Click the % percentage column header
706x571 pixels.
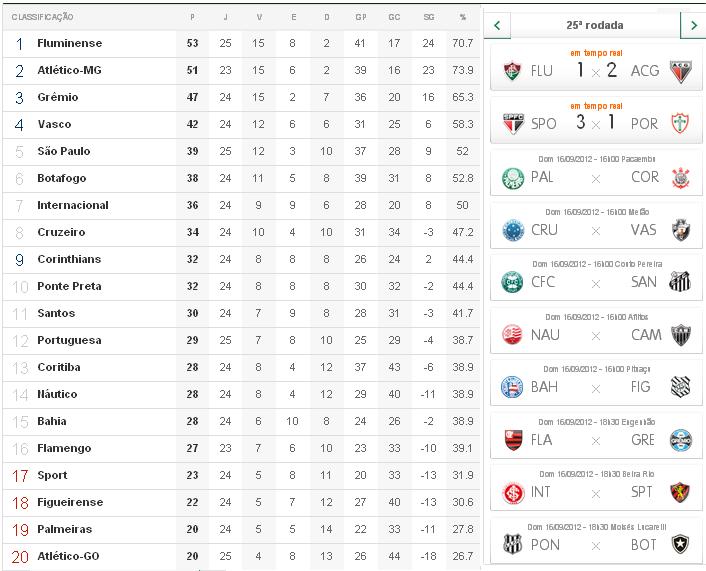(x=462, y=17)
